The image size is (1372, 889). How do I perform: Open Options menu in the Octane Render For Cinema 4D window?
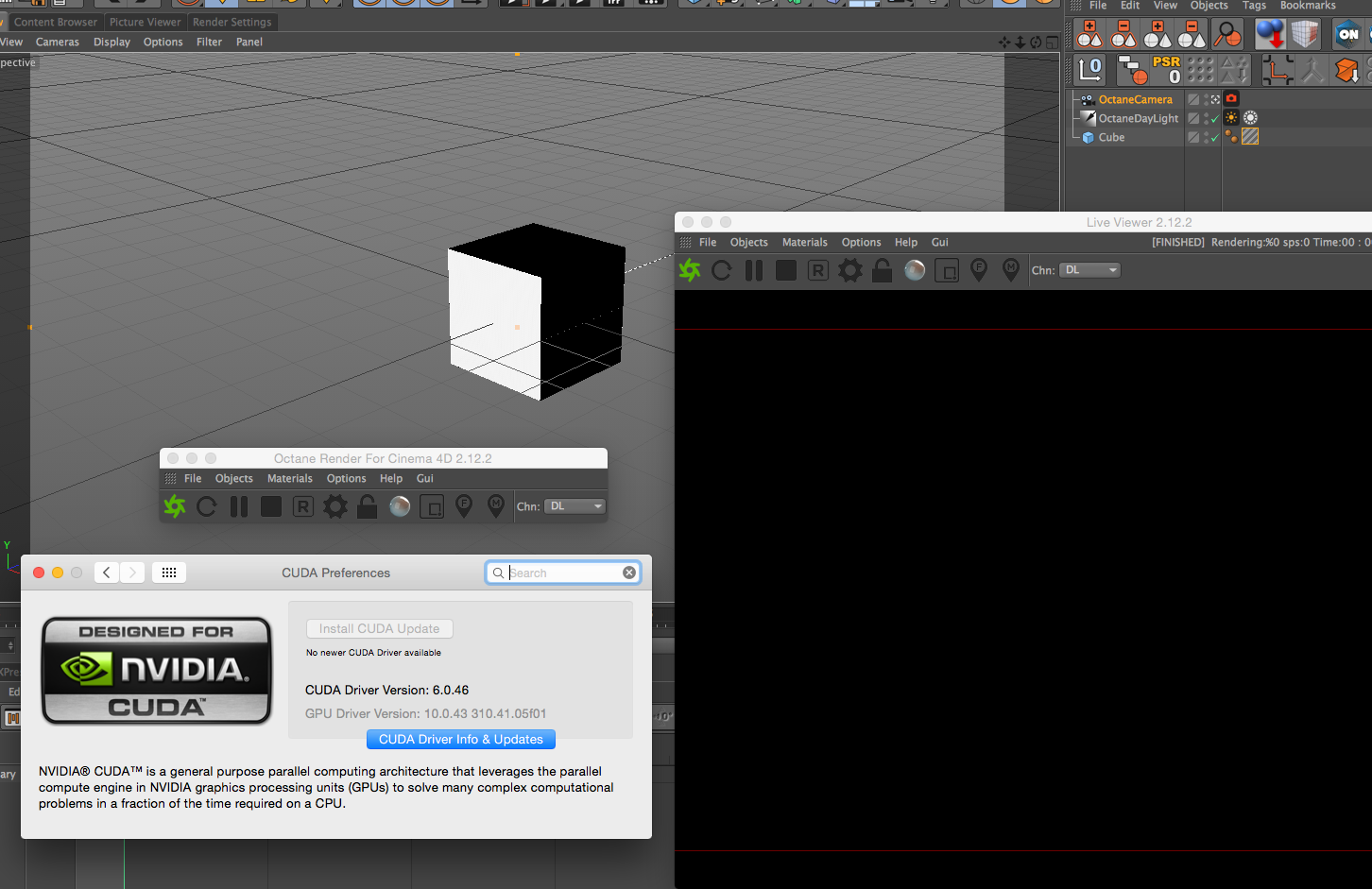click(347, 479)
